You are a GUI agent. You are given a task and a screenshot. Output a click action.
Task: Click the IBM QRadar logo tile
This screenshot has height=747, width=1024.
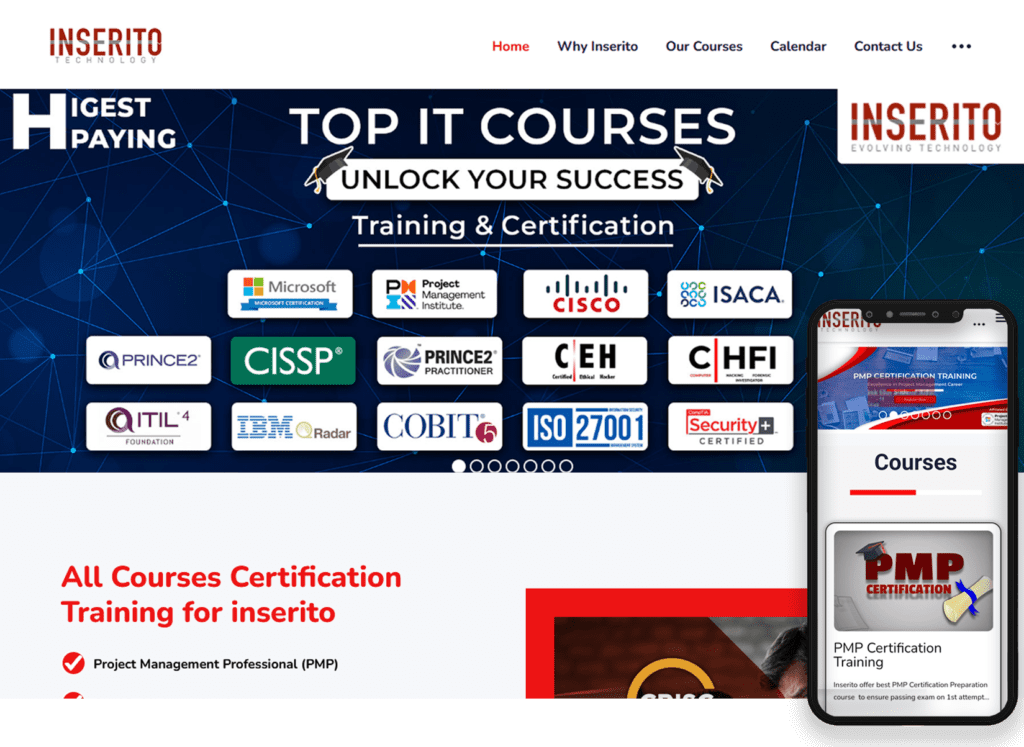click(x=294, y=426)
